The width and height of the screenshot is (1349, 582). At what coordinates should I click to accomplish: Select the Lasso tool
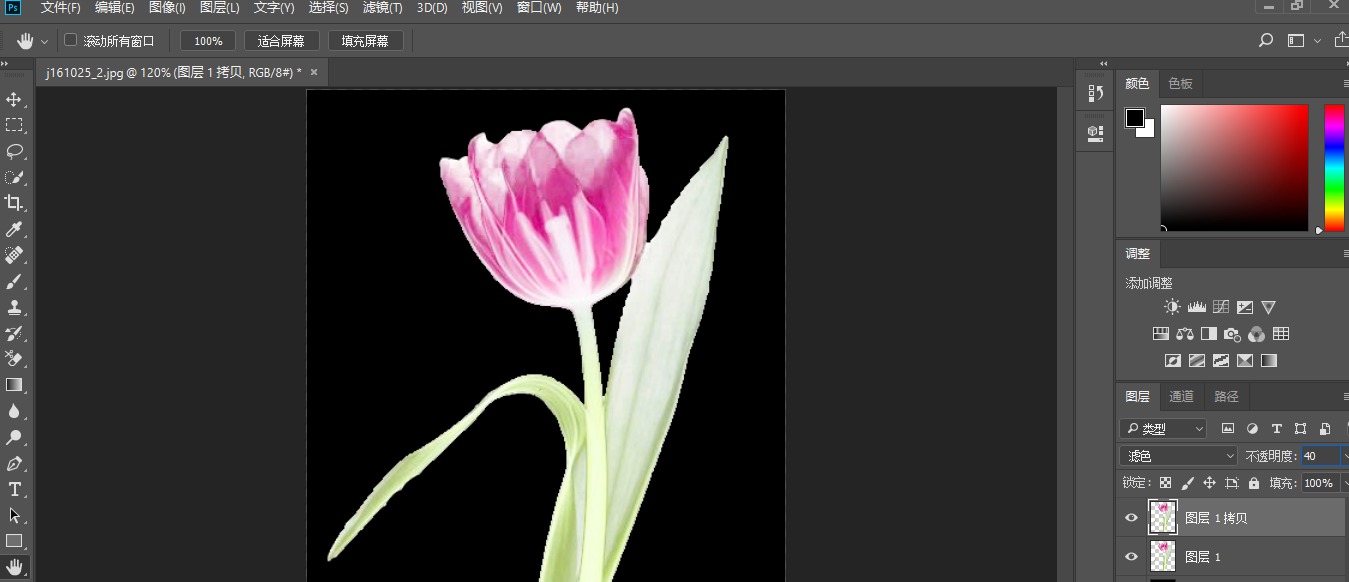click(x=14, y=151)
